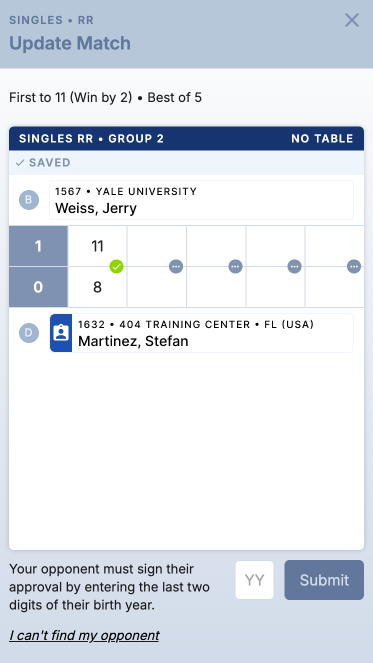The width and height of the screenshot is (373, 663).
Task: Click the blue ID badge icon beside Martinez
Action: [x=61, y=333]
